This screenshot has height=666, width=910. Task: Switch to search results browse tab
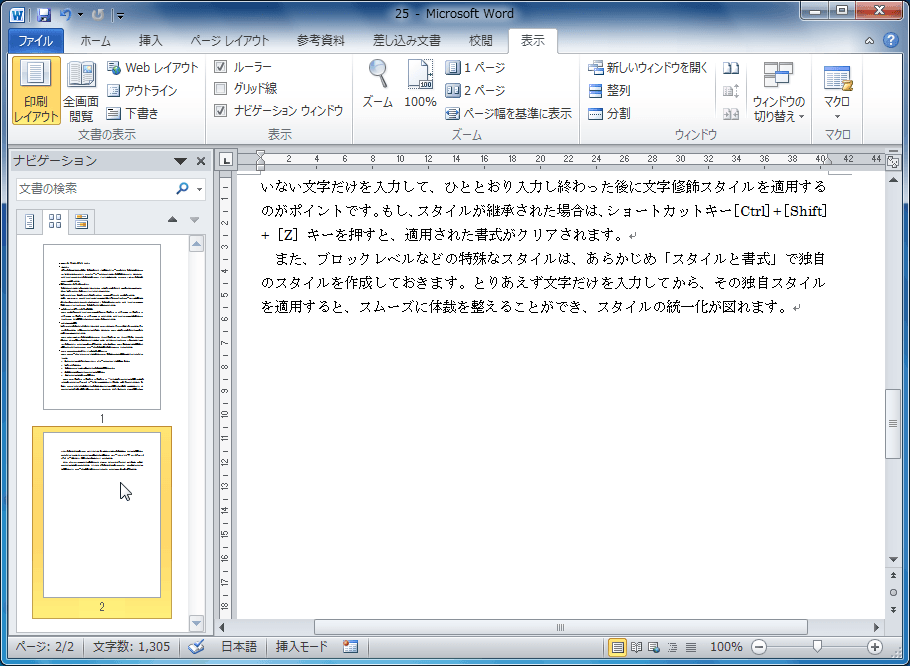tap(81, 222)
